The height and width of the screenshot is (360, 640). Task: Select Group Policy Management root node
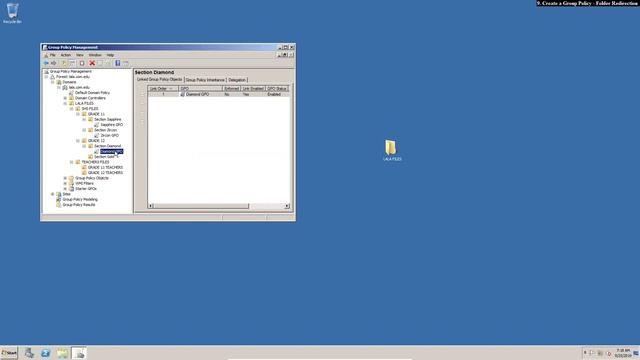[x=70, y=71]
